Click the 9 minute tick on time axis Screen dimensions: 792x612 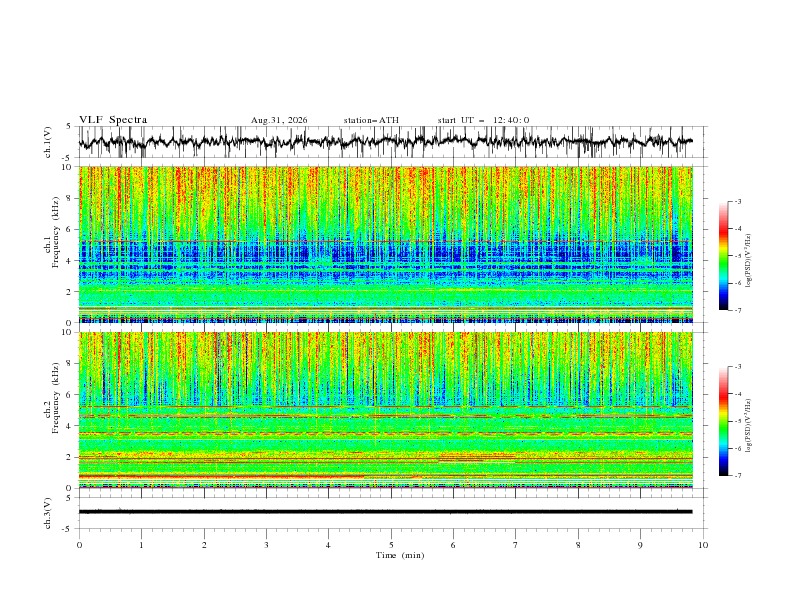point(640,545)
